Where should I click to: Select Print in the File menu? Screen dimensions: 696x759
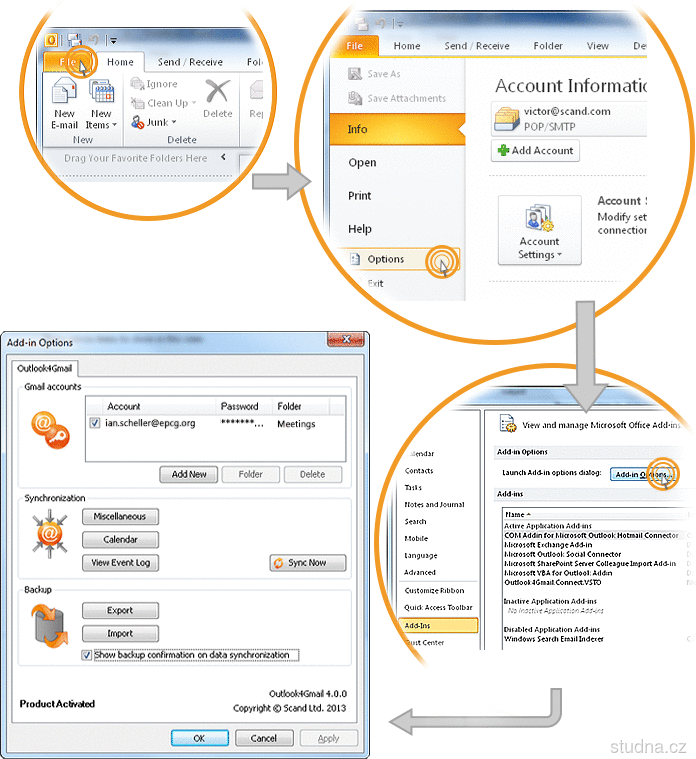360,196
